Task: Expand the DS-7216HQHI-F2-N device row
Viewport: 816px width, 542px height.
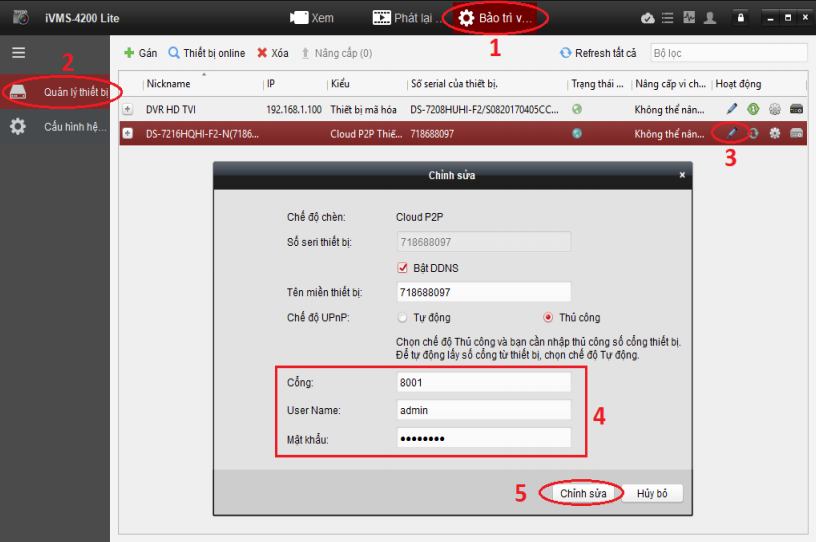Action: [x=128, y=133]
